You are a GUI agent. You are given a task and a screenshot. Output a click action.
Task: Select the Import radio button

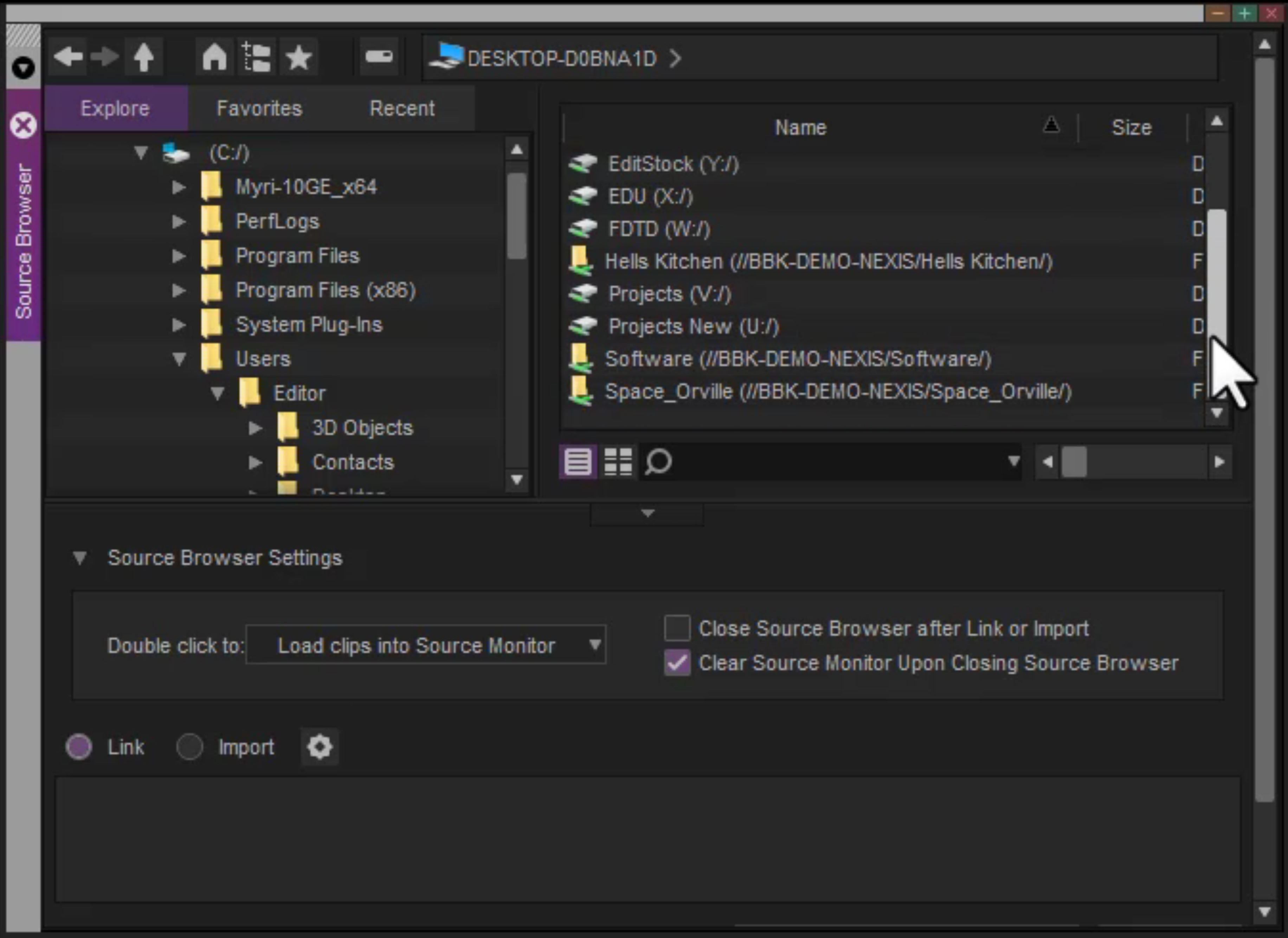[x=190, y=747]
